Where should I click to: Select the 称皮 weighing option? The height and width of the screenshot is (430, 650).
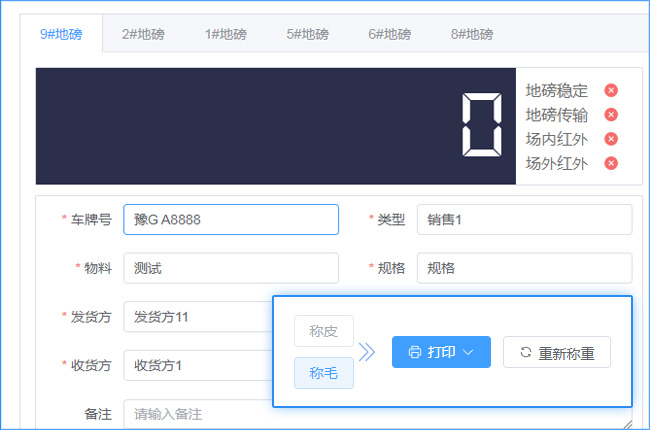(323, 331)
